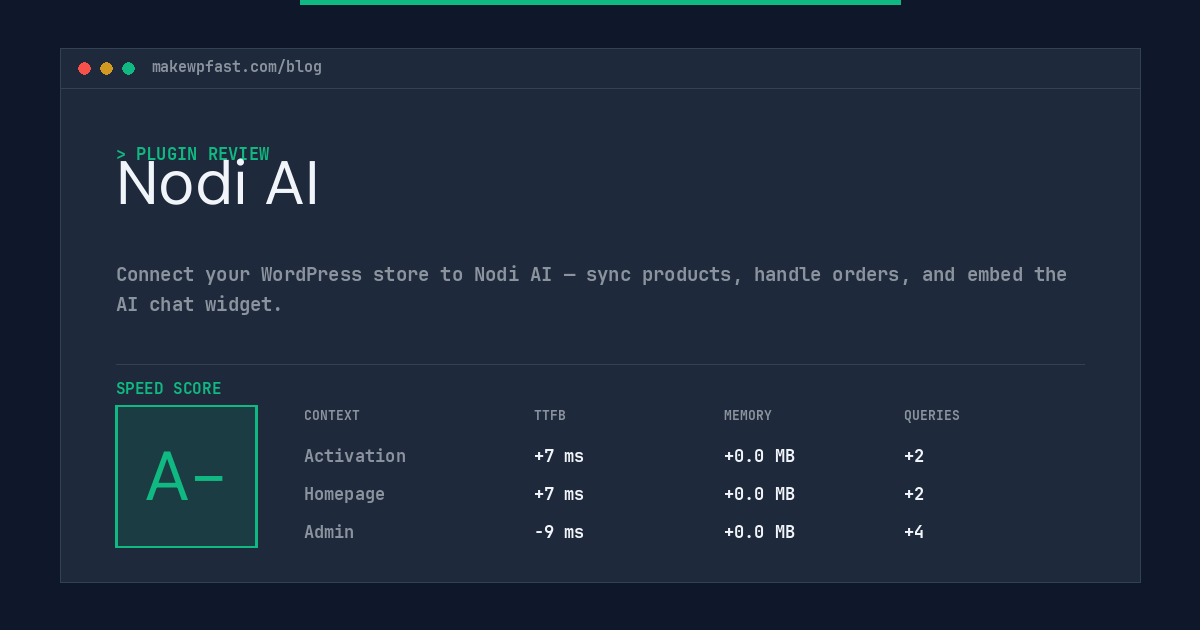Click the 'MEMORY' column header

(748, 416)
